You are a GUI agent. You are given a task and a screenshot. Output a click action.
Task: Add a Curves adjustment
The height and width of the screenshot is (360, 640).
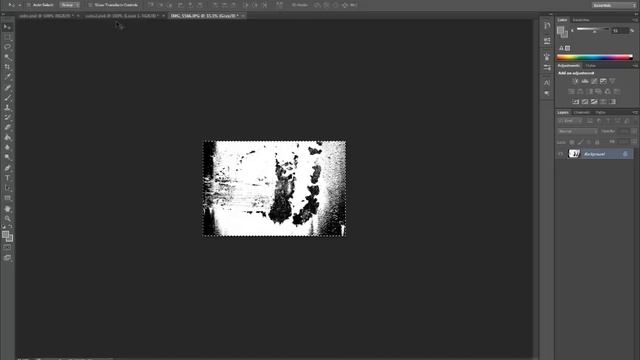point(594,81)
